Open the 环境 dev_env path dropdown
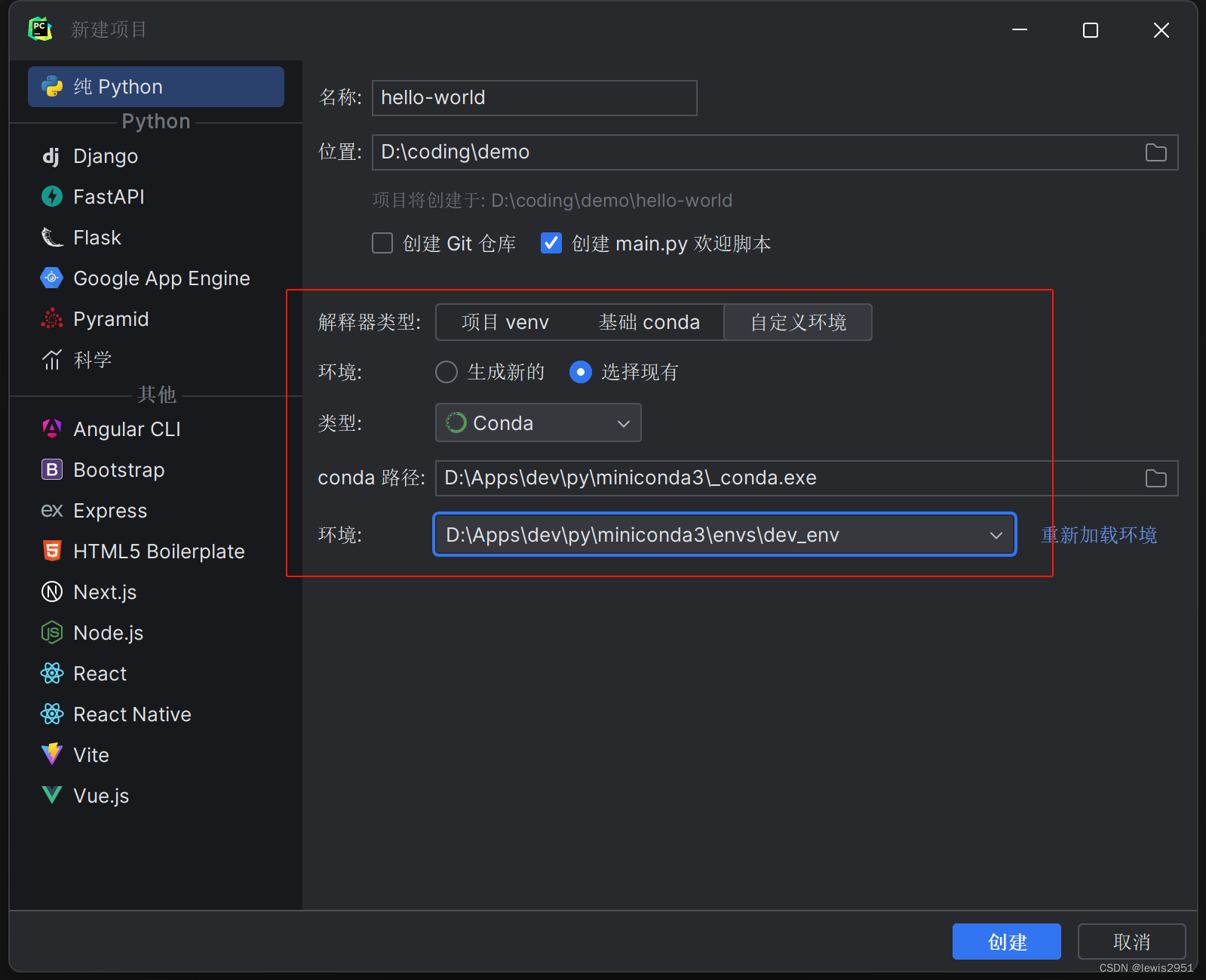This screenshot has width=1206, height=980. point(725,534)
